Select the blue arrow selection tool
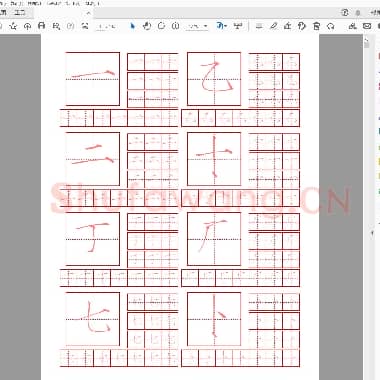This screenshot has width=380, height=380. pos(133,26)
